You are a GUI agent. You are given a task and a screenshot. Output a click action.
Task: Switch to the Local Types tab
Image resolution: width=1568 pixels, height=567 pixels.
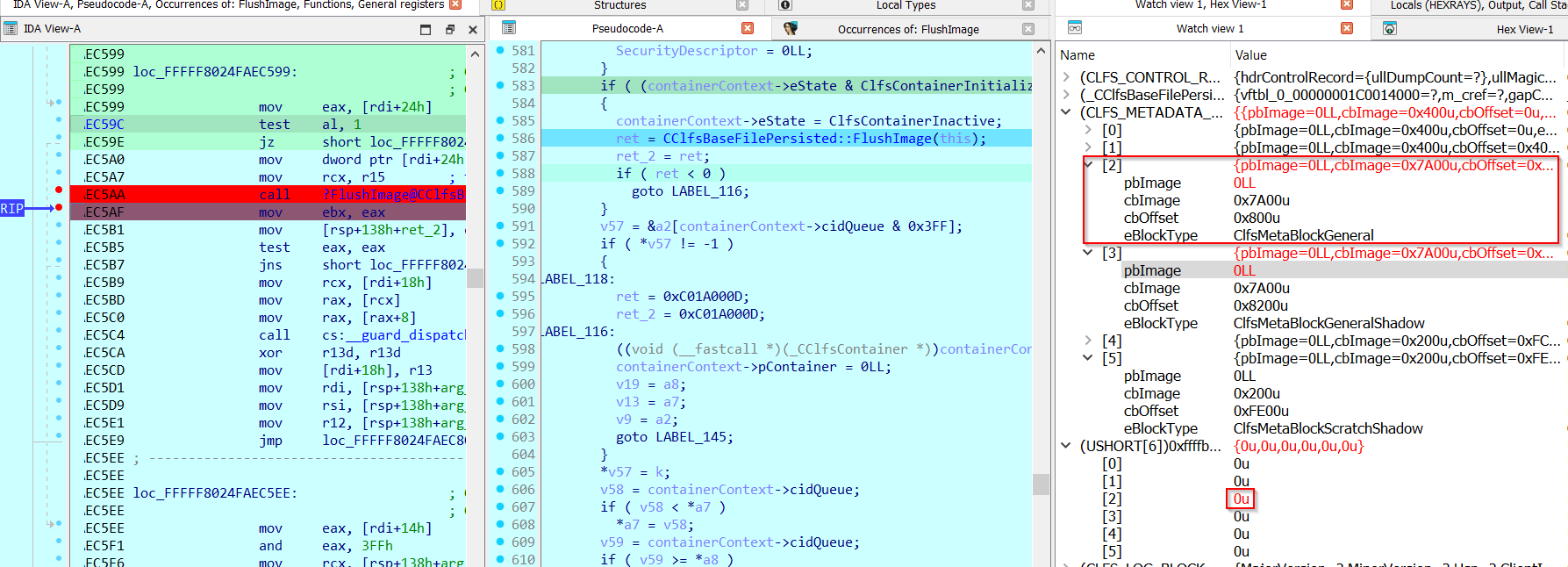(x=906, y=5)
